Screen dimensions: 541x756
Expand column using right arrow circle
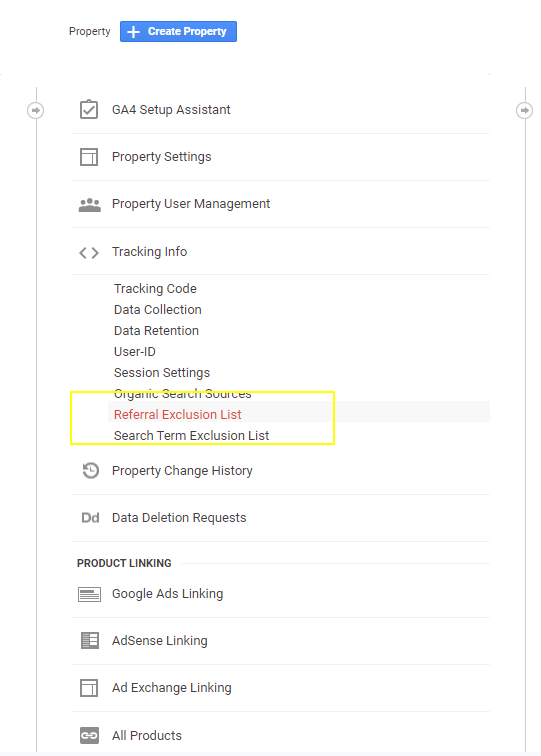pos(524,110)
